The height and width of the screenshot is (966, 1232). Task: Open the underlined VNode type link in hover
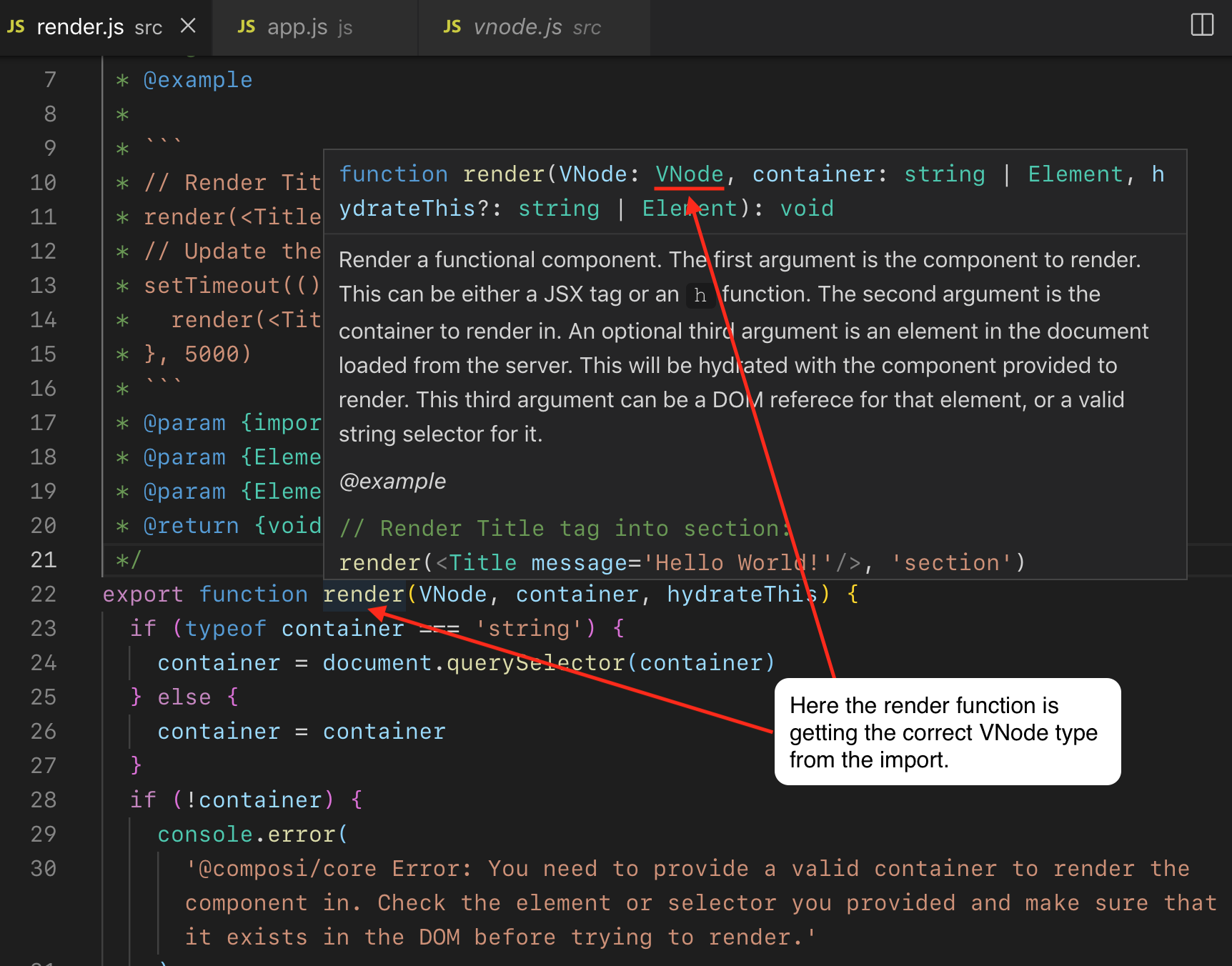[688, 174]
